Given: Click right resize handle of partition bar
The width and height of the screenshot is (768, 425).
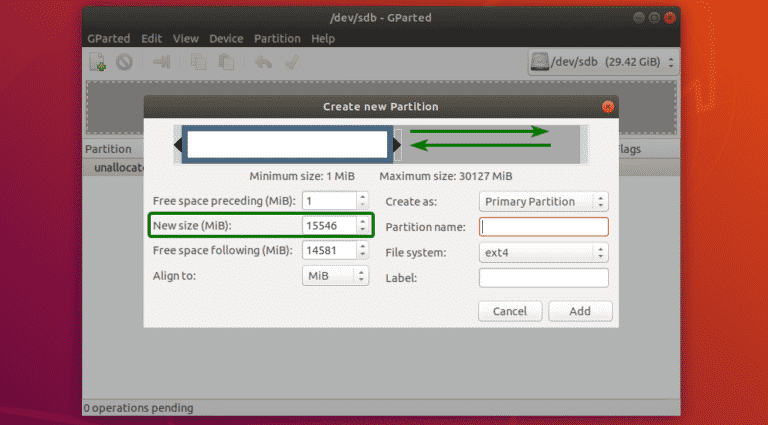Looking at the screenshot, I should coord(397,144).
